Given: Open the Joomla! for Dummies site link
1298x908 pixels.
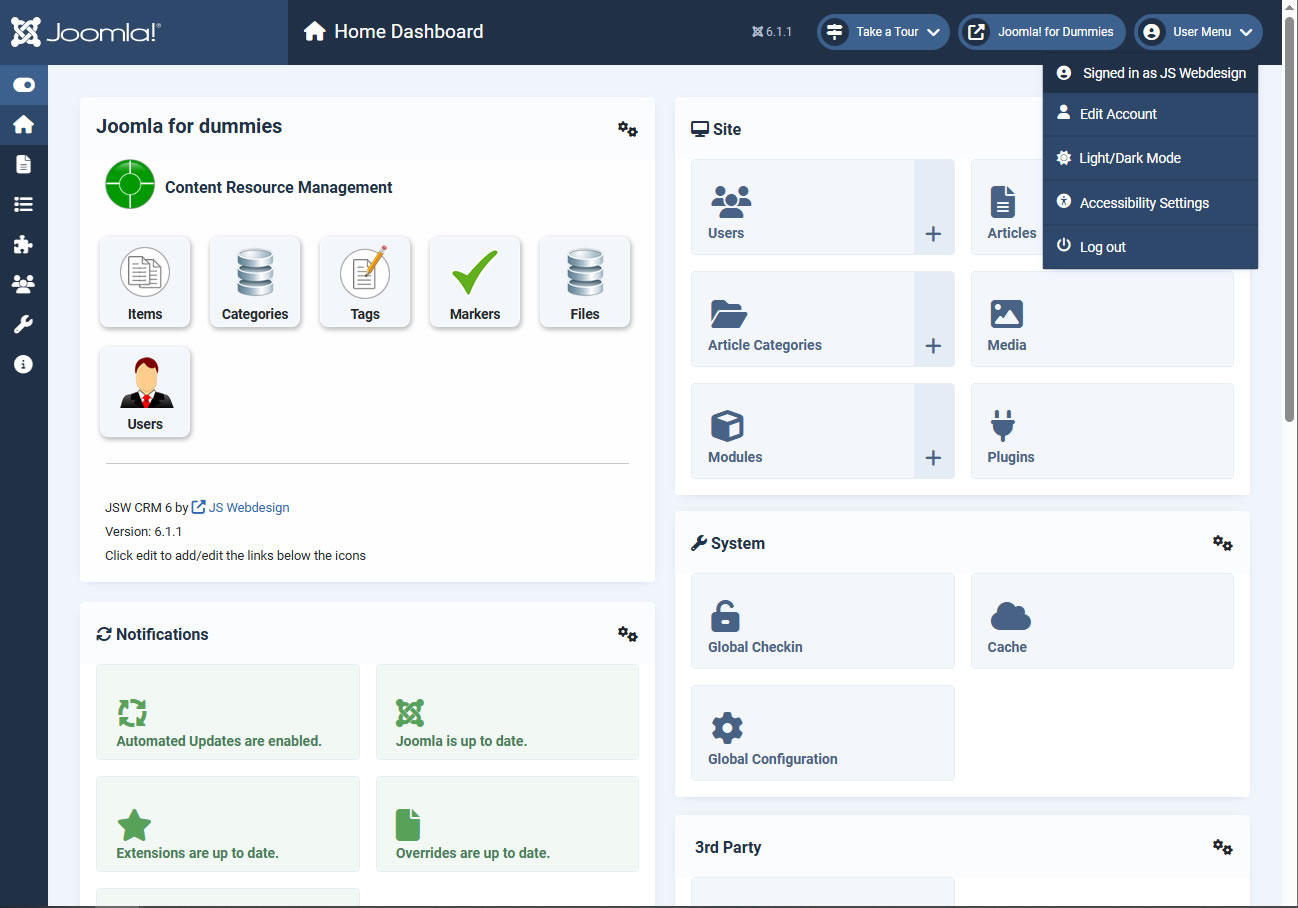Looking at the screenshot, I should point(1042,32).
